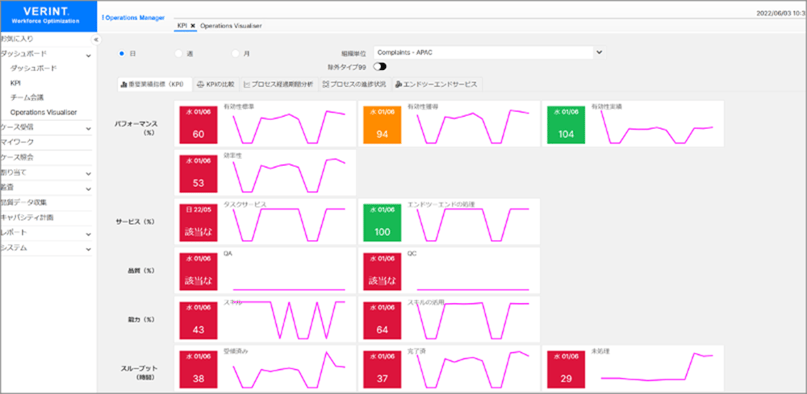The width and height of the screenshot is (807, 394).
Task: Click the red QA tile
Action: click(x=198, y=271)
